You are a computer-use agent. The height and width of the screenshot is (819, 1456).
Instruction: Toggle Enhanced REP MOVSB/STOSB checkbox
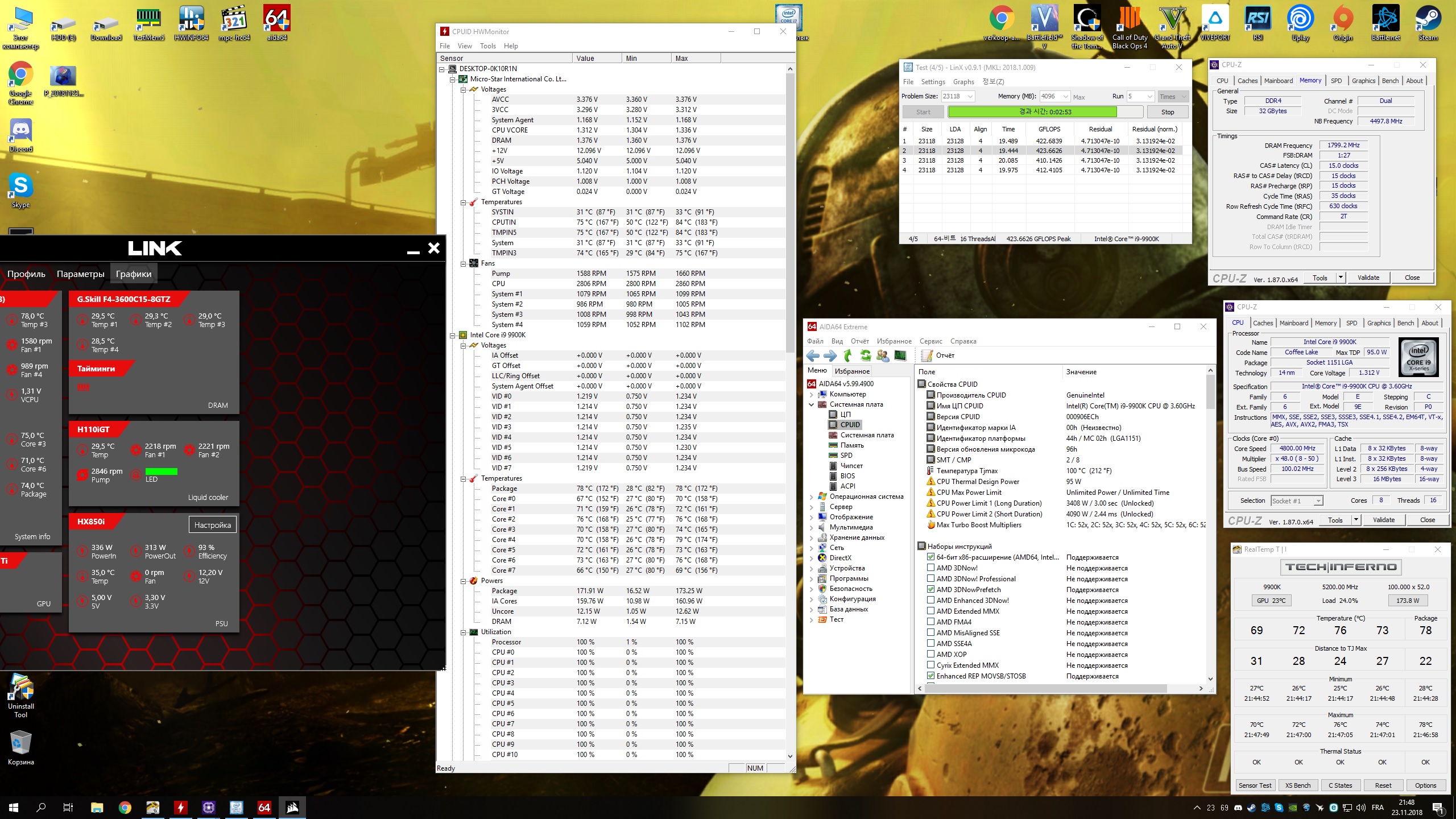coord(930,676)
